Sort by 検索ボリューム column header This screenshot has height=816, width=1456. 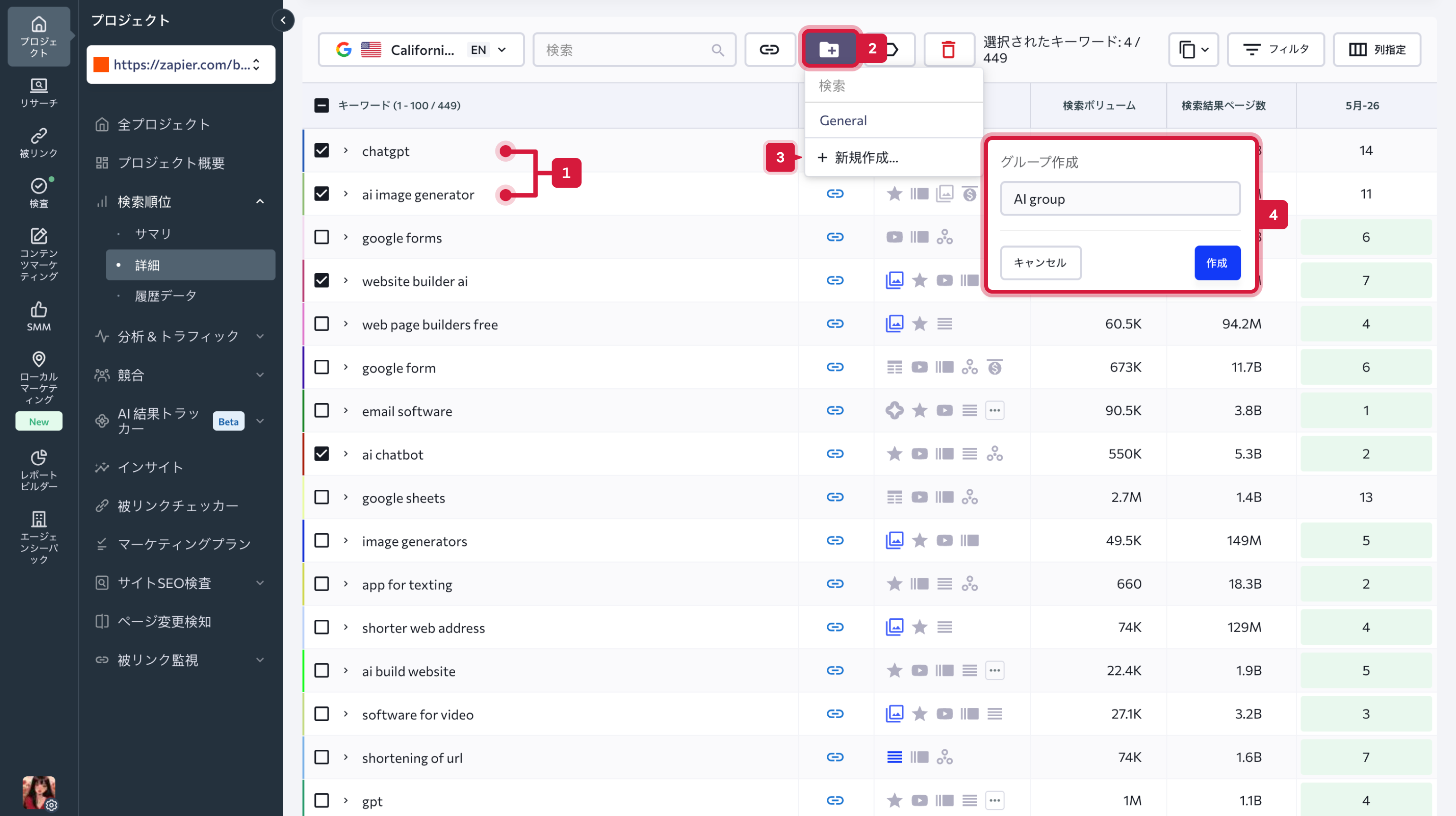(1098, 106)
